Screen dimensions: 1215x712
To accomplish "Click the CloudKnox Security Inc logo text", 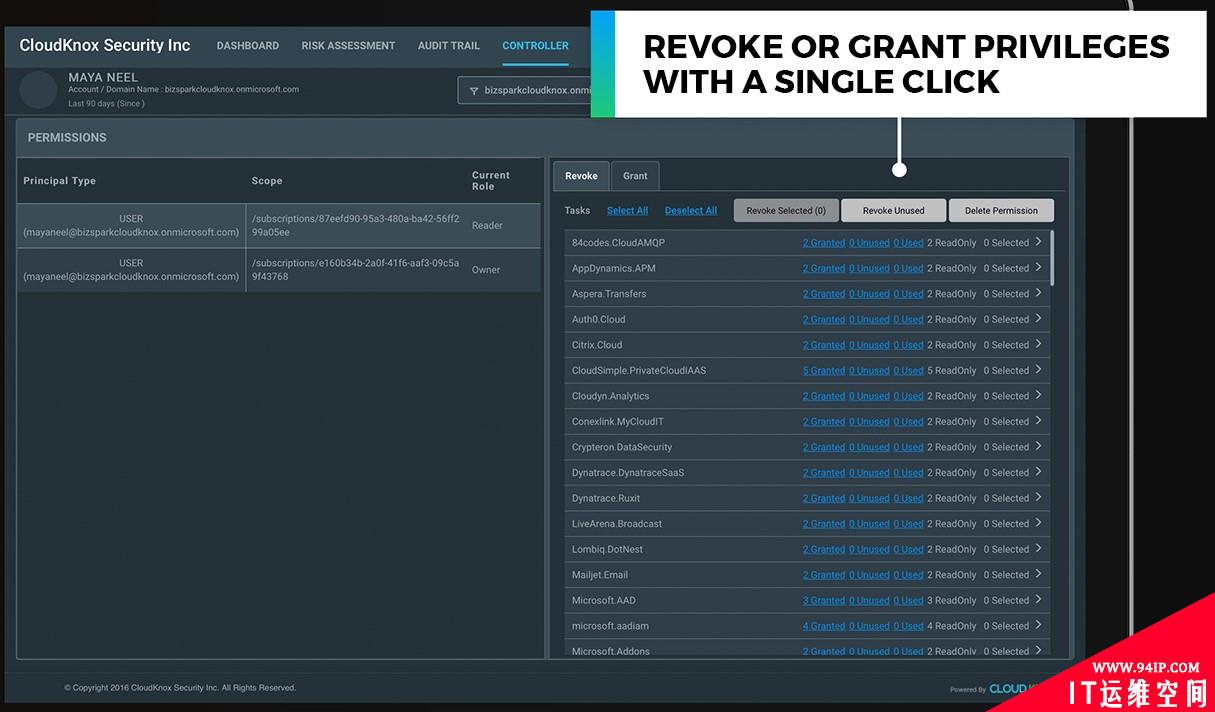I will [x=105, y=45].
